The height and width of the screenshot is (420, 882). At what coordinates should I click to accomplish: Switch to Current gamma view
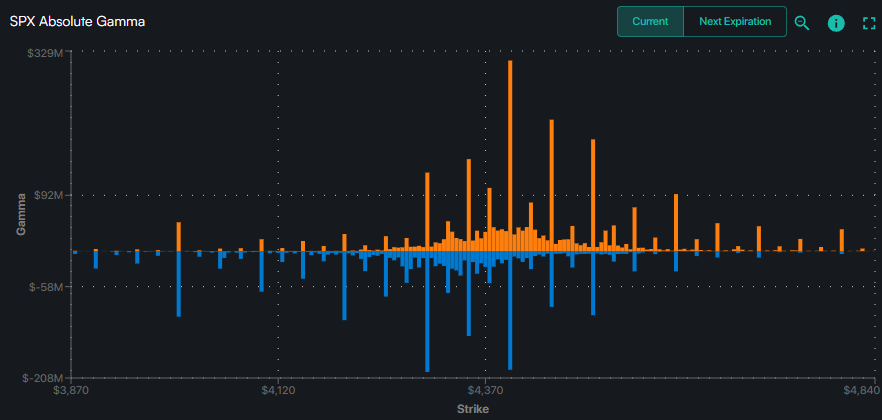[650, 22]
